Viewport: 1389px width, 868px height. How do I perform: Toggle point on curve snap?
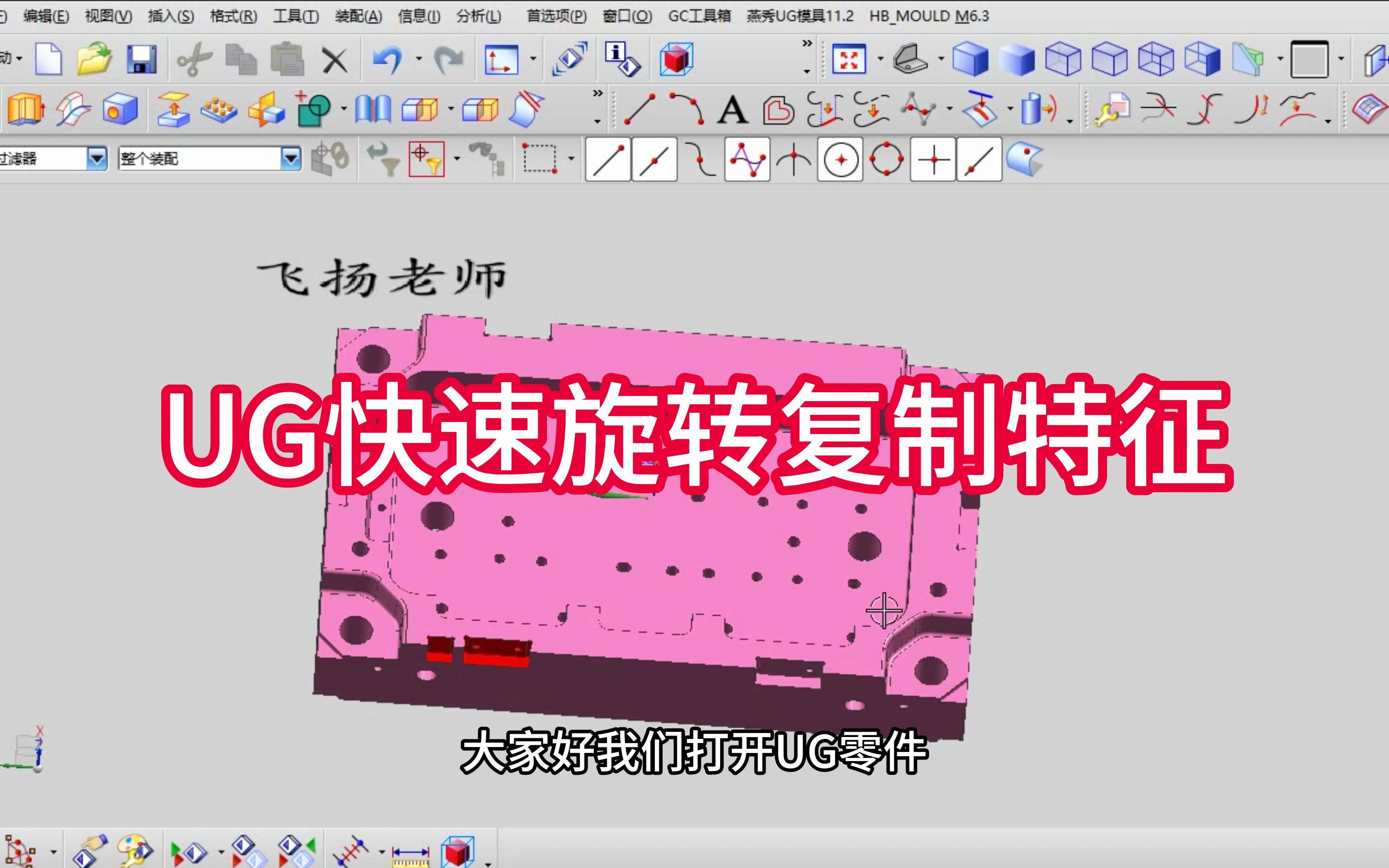click(x=980, y=160)
